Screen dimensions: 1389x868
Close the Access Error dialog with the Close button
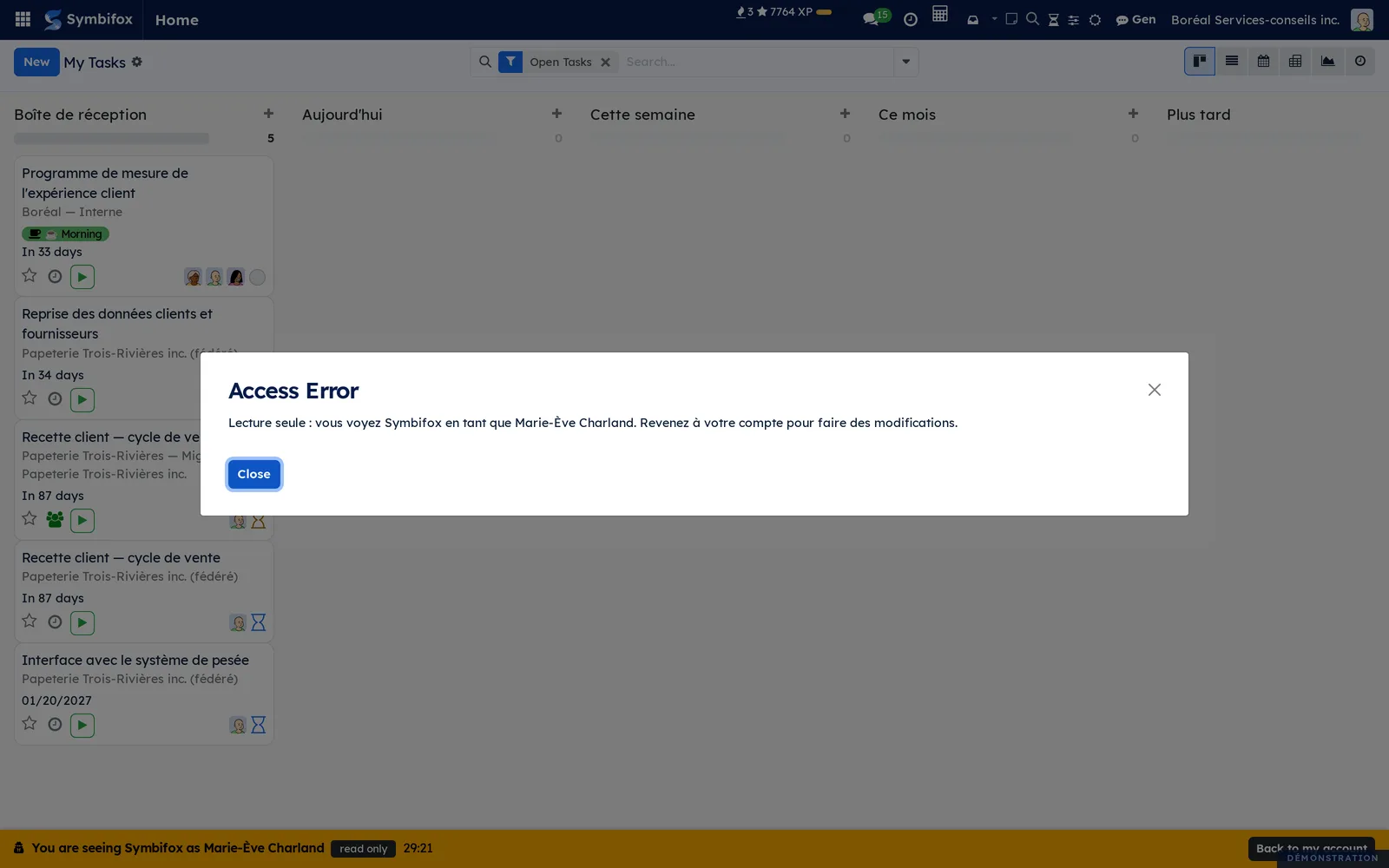tap(253, 474)
